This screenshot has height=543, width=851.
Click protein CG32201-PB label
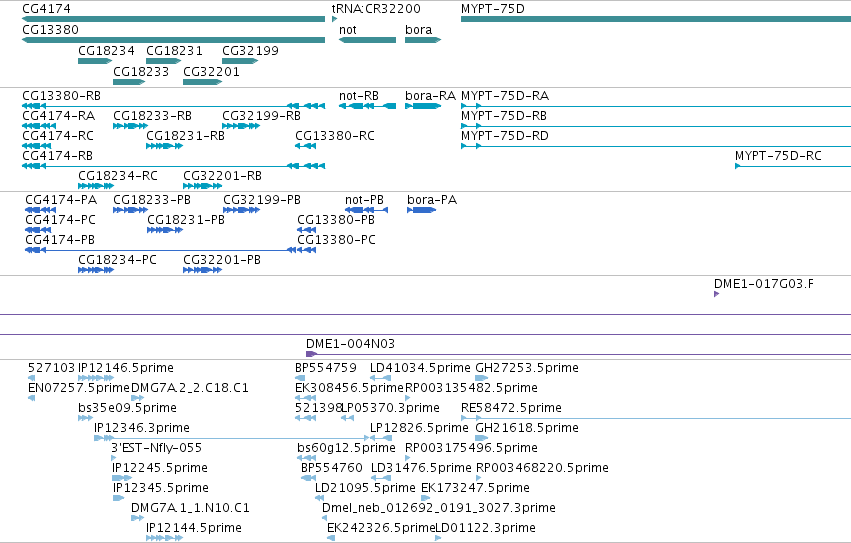tap(222, 260)
